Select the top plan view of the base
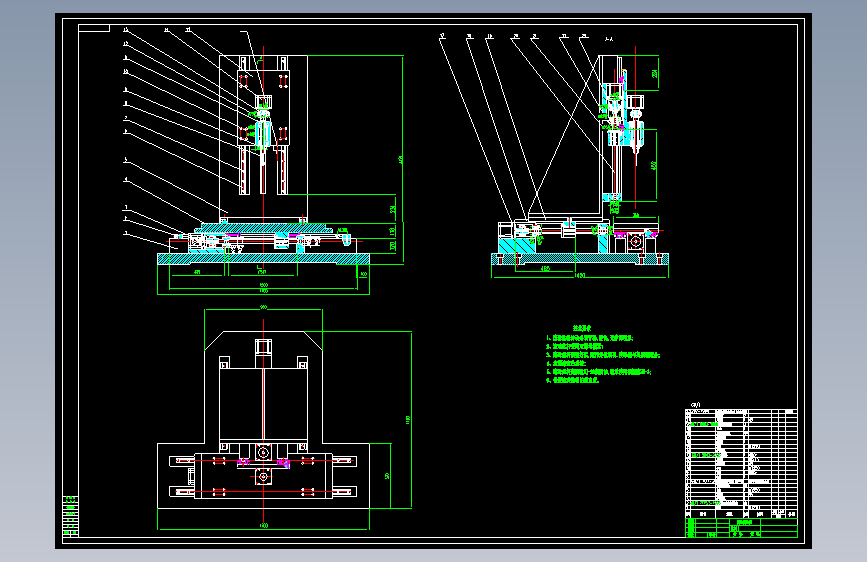The height and width of the screenshot is (562, 867). pos(263,420)
